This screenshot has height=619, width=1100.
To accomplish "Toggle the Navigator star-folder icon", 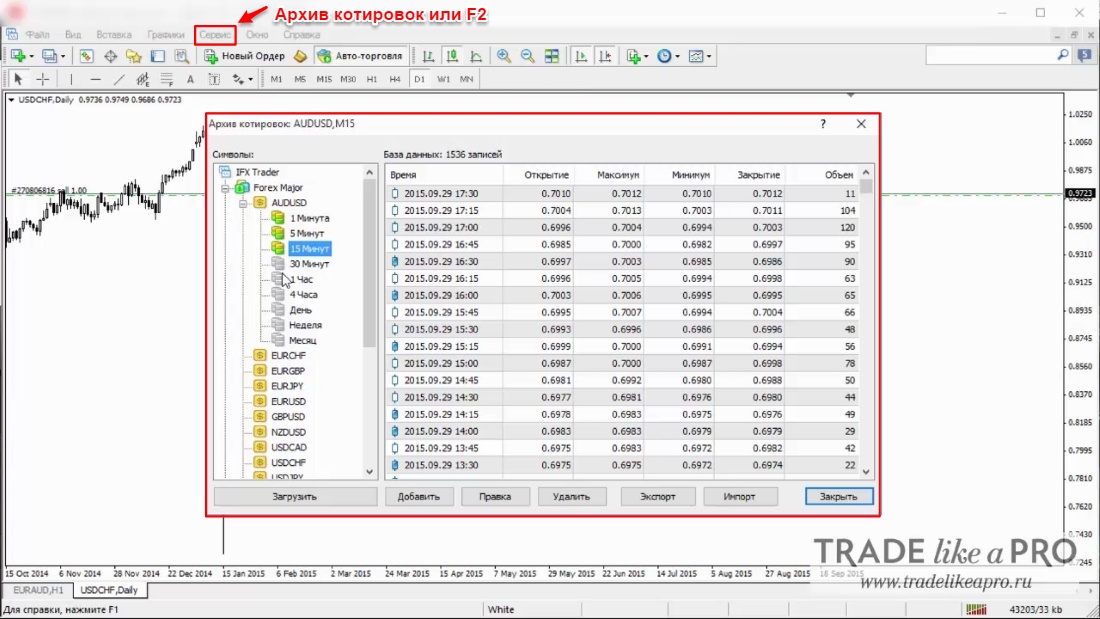I will tap(133, 56).
